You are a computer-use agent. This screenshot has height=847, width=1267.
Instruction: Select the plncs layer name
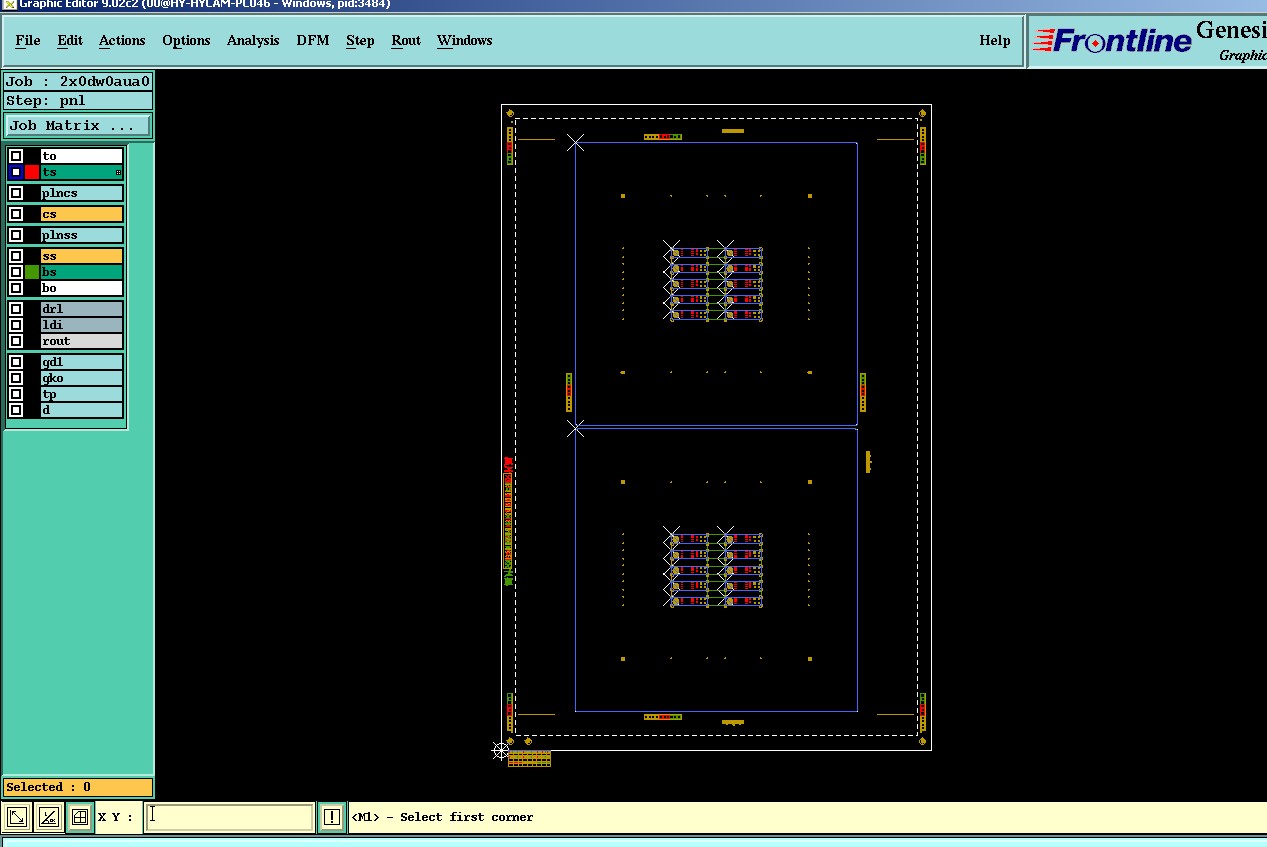[81, 193]
